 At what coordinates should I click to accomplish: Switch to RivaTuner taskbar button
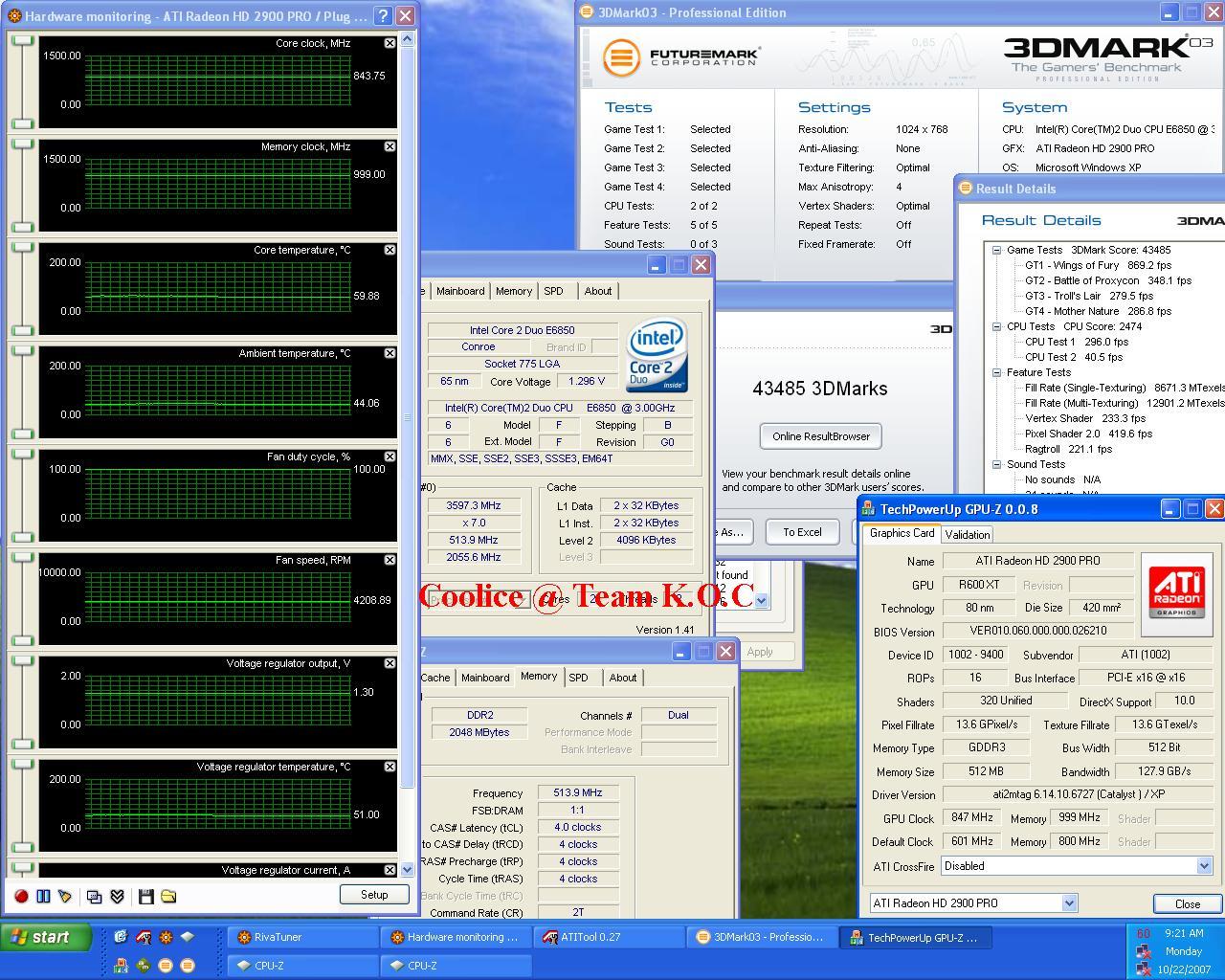[302, 937]
